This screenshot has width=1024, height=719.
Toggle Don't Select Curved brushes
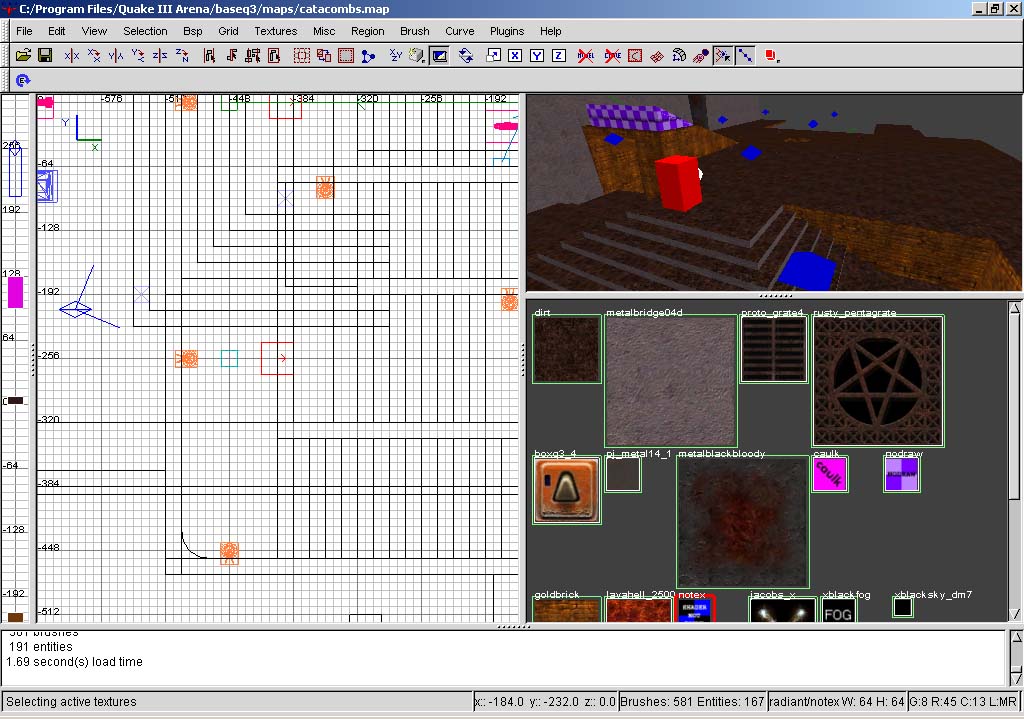tap(613, 56)
